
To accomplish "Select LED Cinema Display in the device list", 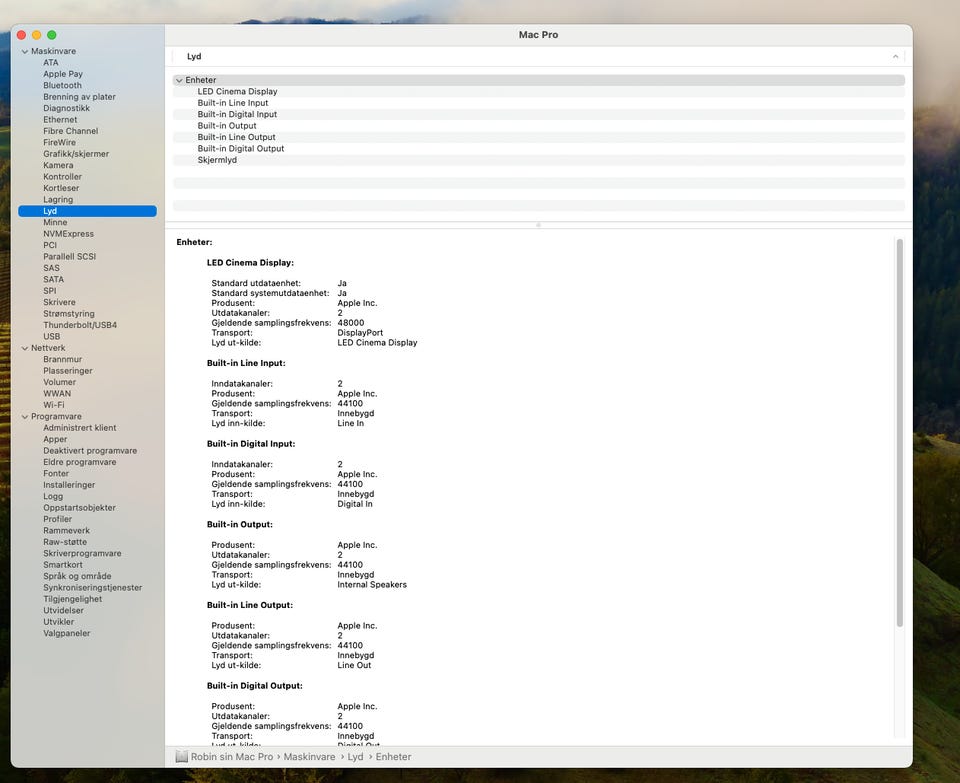I will pos(237,92).
